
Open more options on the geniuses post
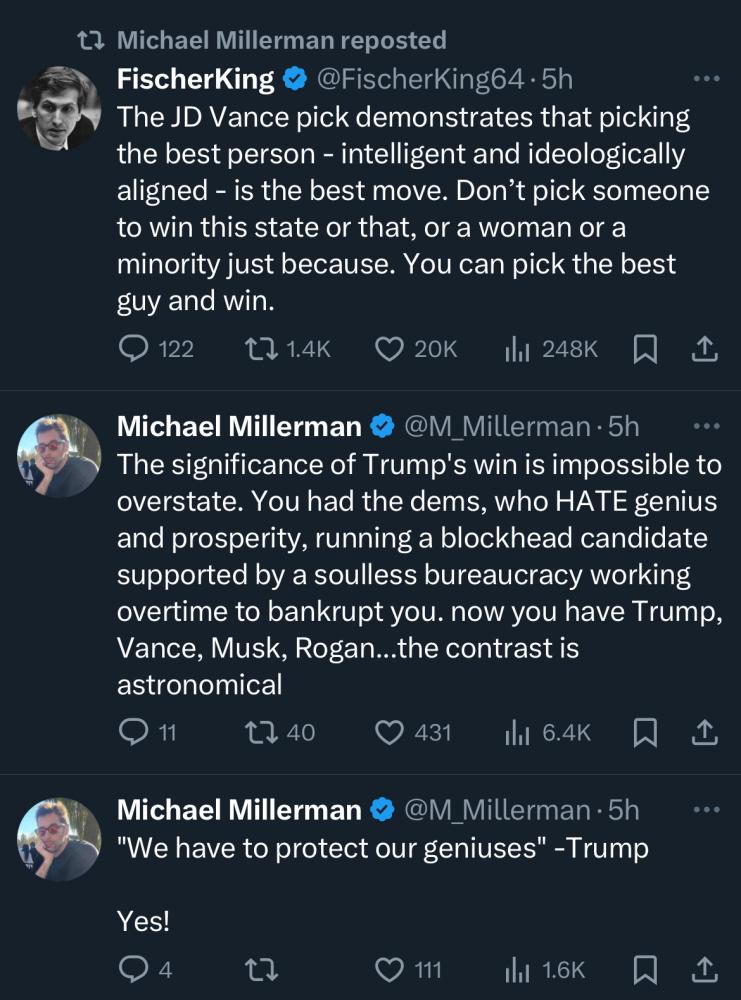tap(706, 810)
